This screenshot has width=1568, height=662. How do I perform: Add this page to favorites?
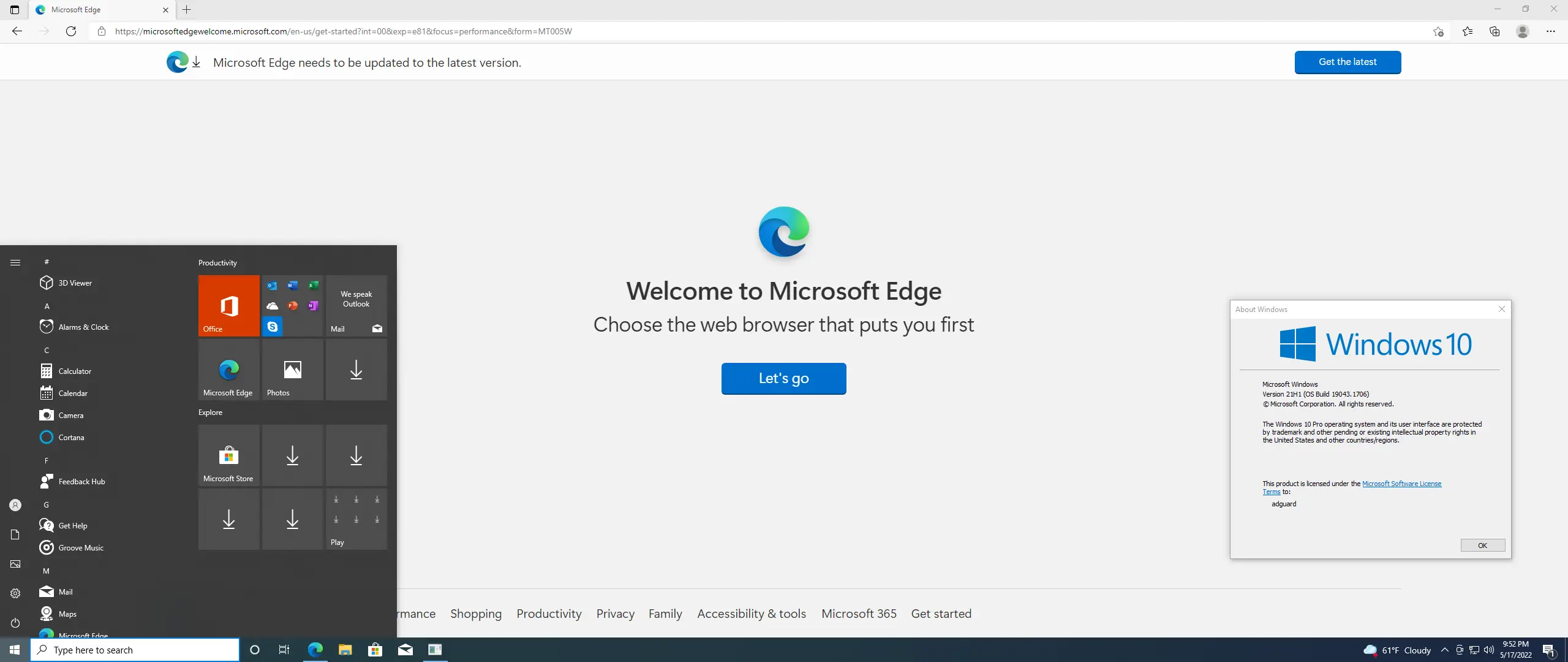click(1438, 31)
